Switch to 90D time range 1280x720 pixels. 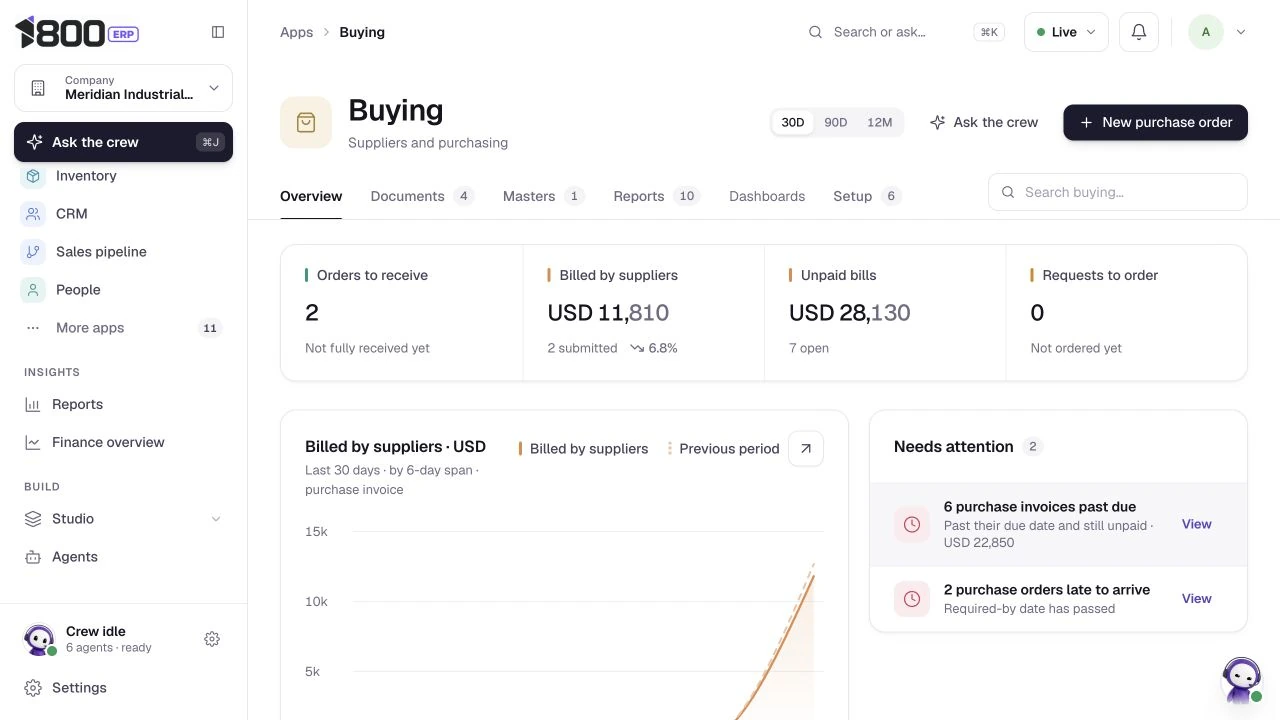coord(836,122)
